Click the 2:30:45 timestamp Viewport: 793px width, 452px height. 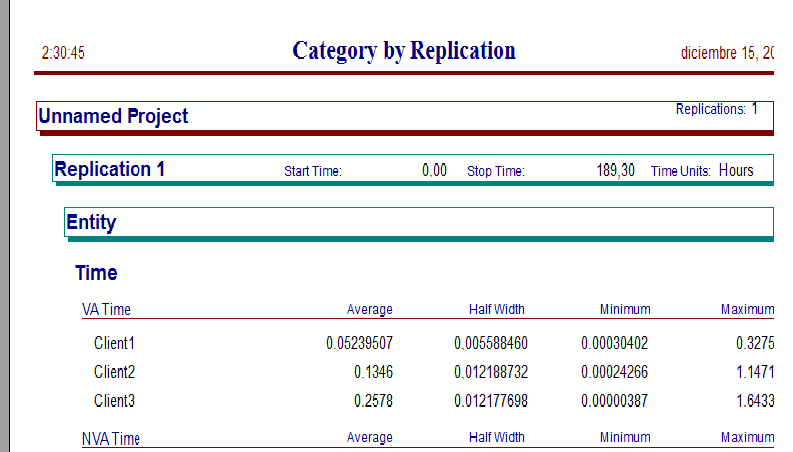pos(63,53)
